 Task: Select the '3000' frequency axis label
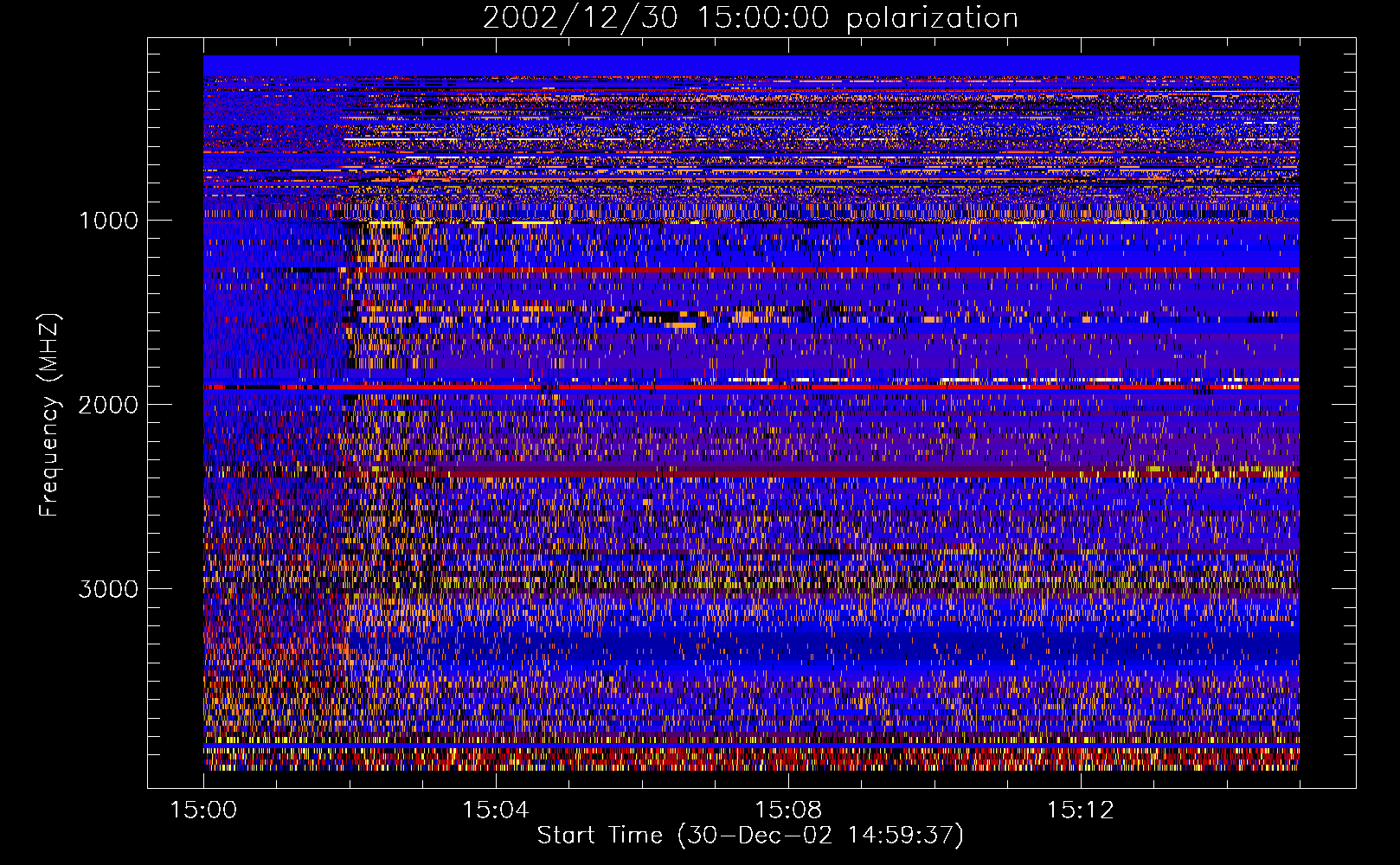(108, 589)
